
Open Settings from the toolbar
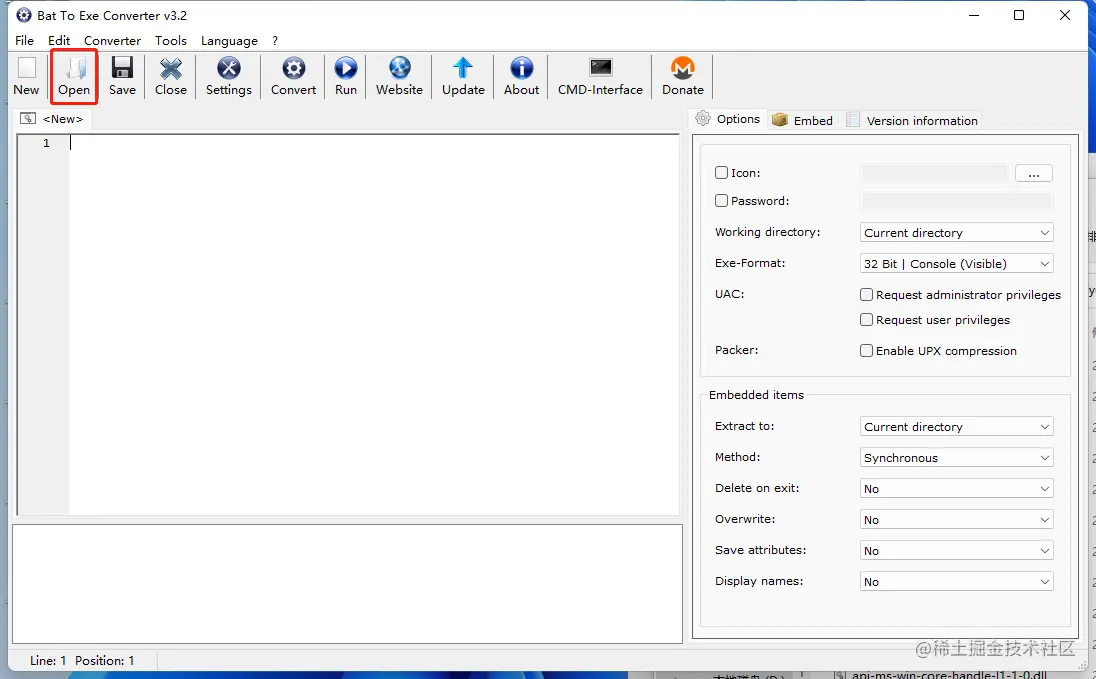[229, 76]
